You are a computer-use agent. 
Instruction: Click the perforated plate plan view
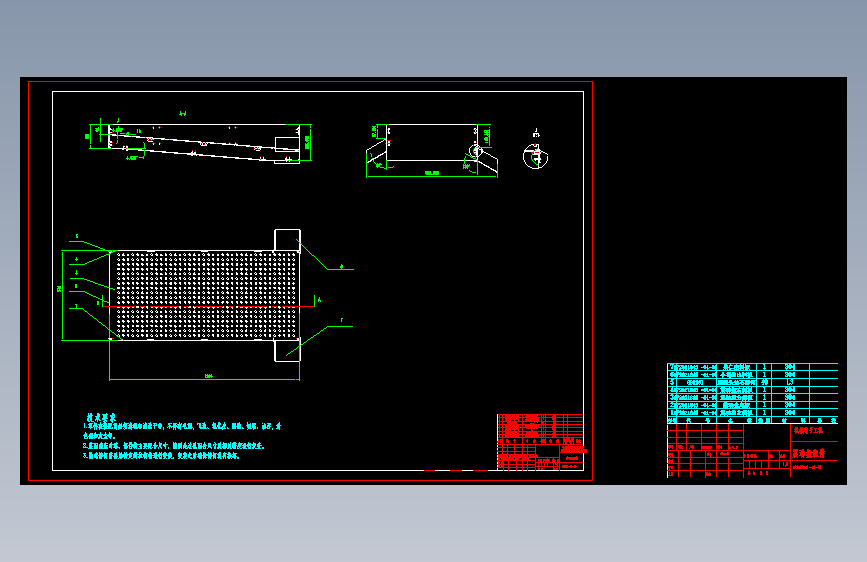(205, 295)
